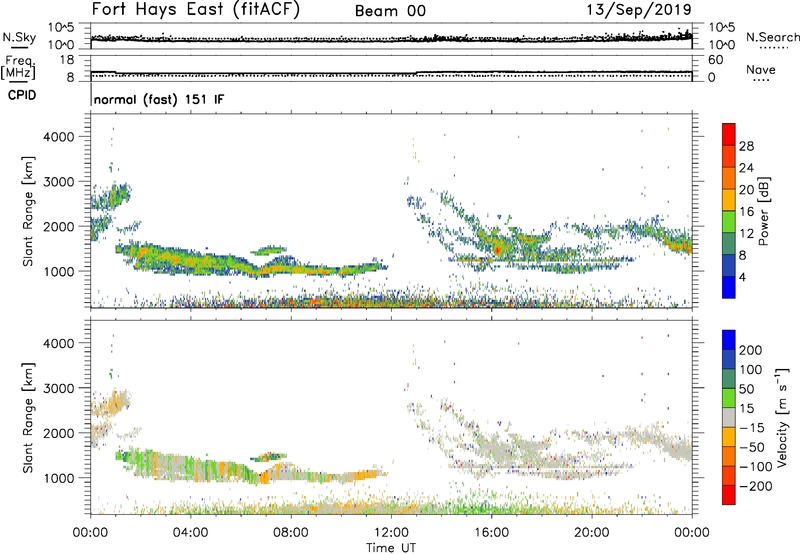Viewport: 800px width, 554px height.
Task: Select the '20:00' time tick label
Action: (592, 533)
